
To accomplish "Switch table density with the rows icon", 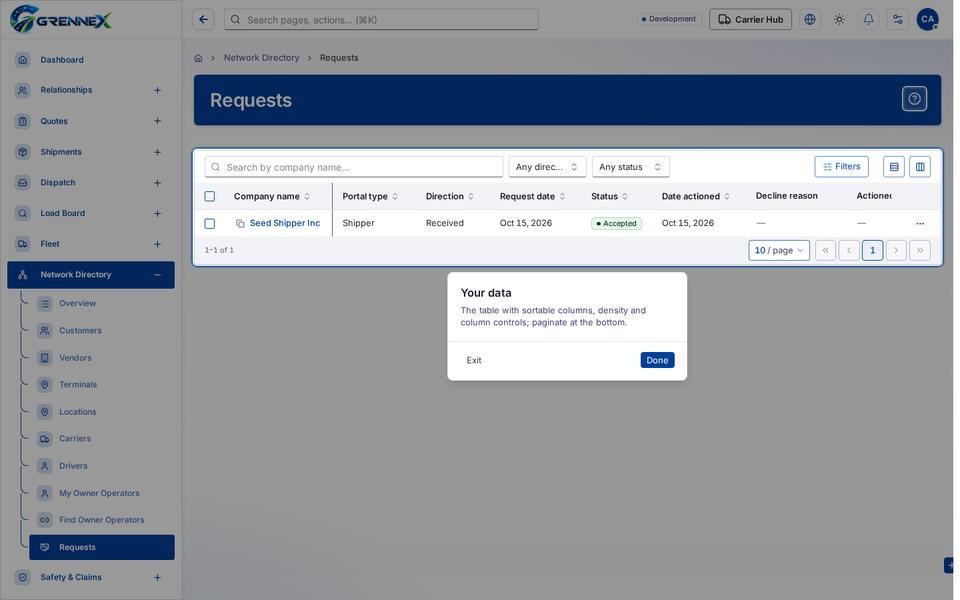I will point(894,167).
